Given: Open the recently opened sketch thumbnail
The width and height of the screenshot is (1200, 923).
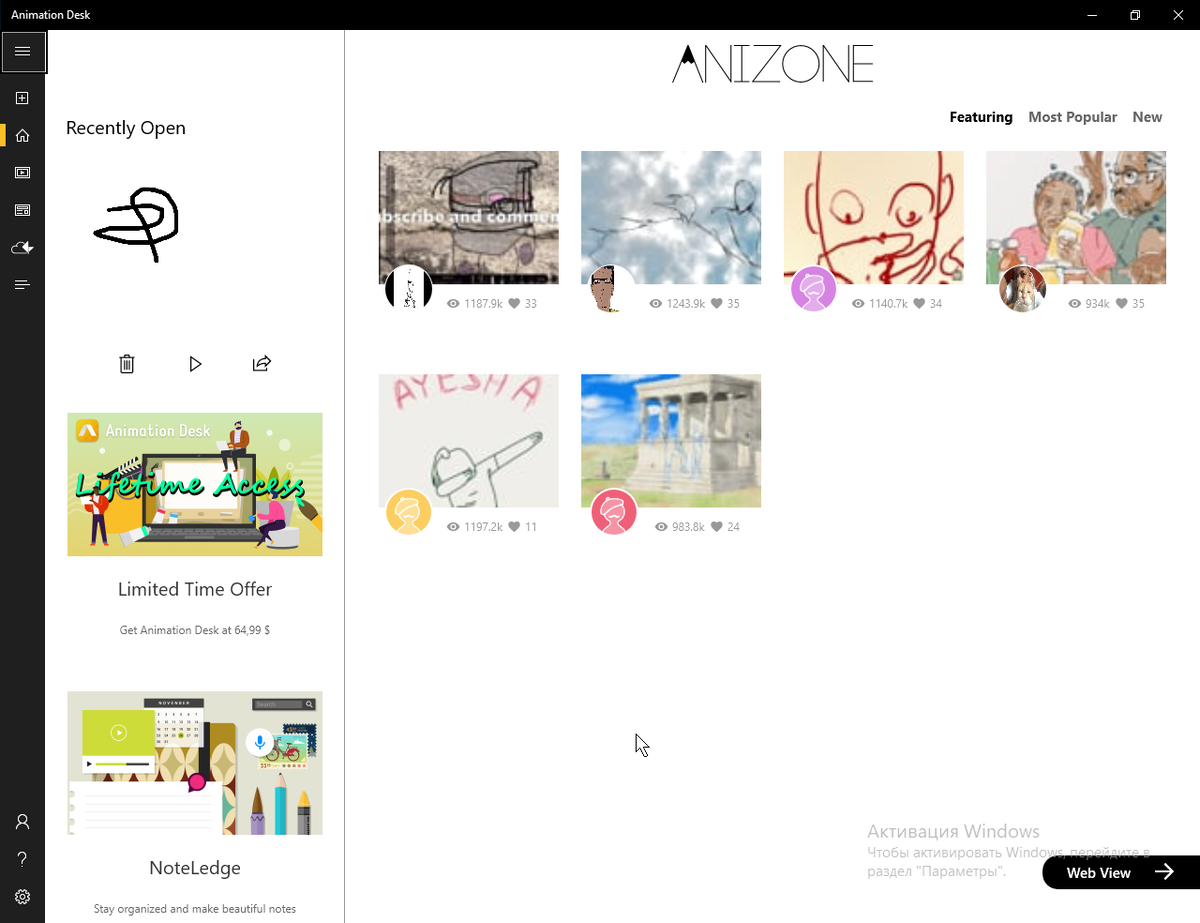Looking at the screenshot, I should point(137,224).
